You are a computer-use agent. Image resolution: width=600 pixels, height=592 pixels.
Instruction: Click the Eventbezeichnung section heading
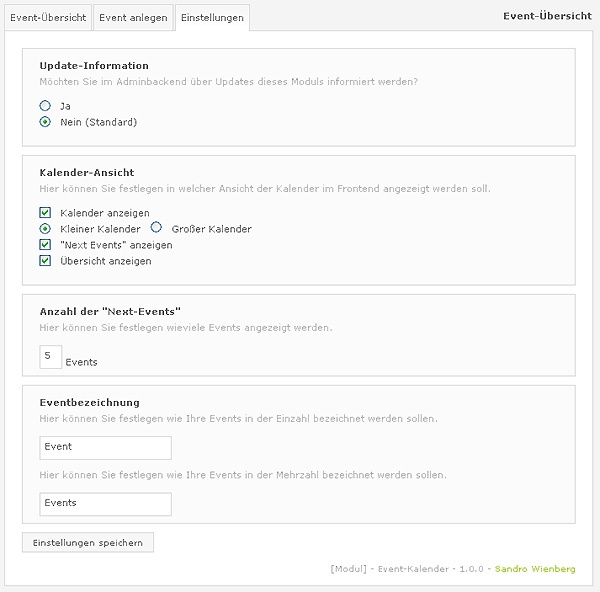(89, 402)
